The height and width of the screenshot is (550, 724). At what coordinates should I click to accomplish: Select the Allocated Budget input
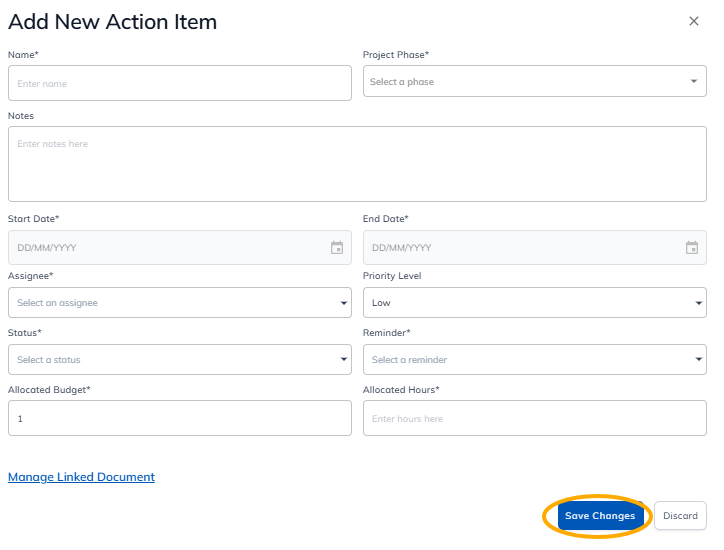click(179, 418)
